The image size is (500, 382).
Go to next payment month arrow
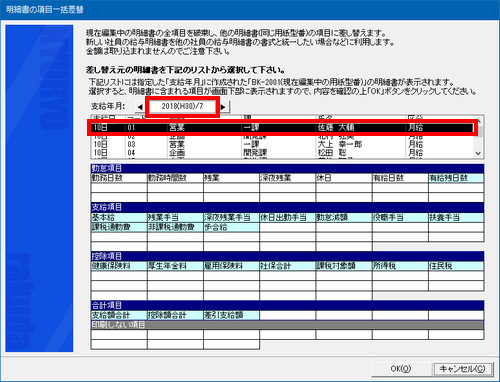coord(223,107)
